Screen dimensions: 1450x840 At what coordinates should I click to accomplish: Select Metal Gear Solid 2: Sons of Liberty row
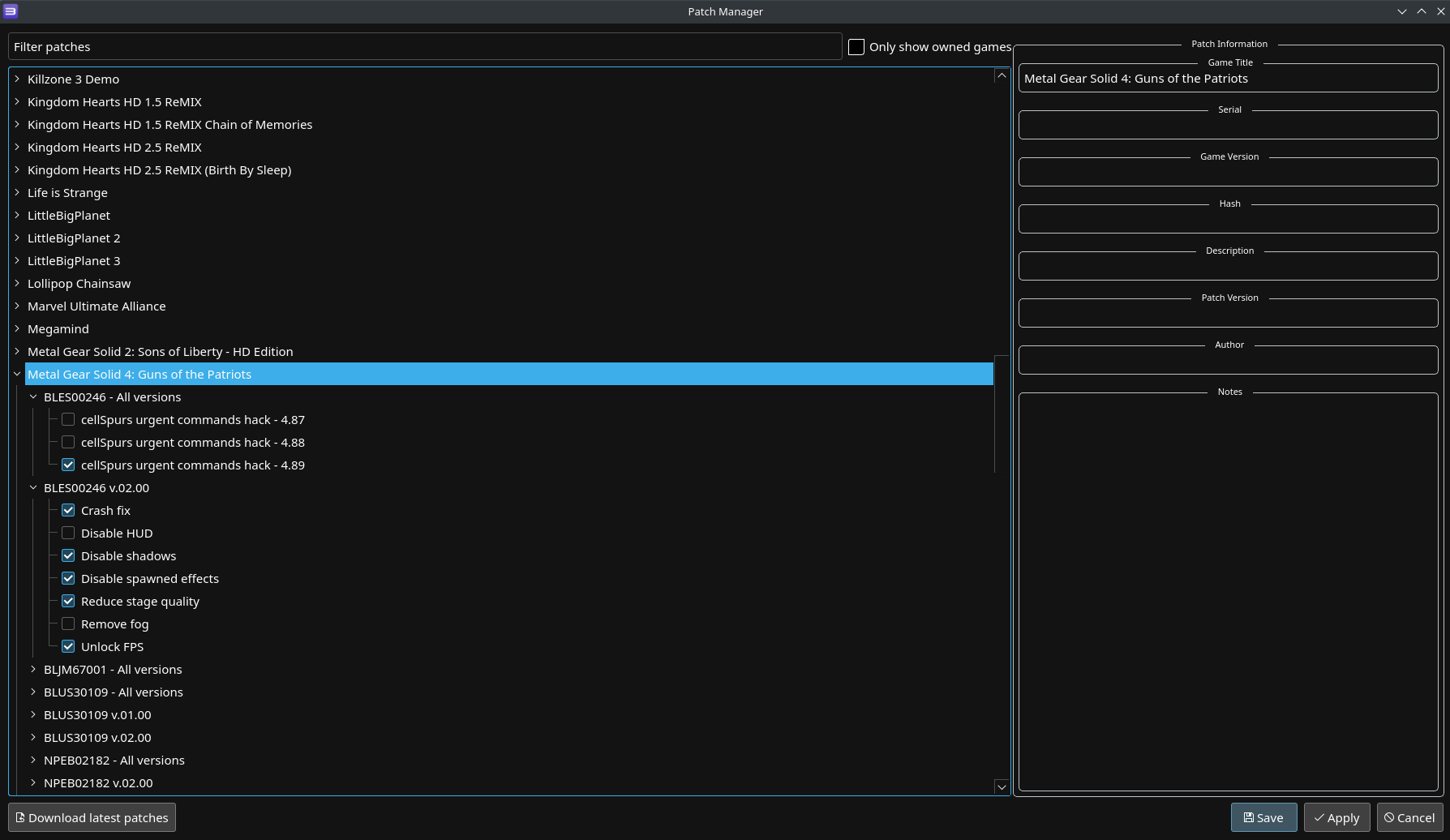click(509, 352)
